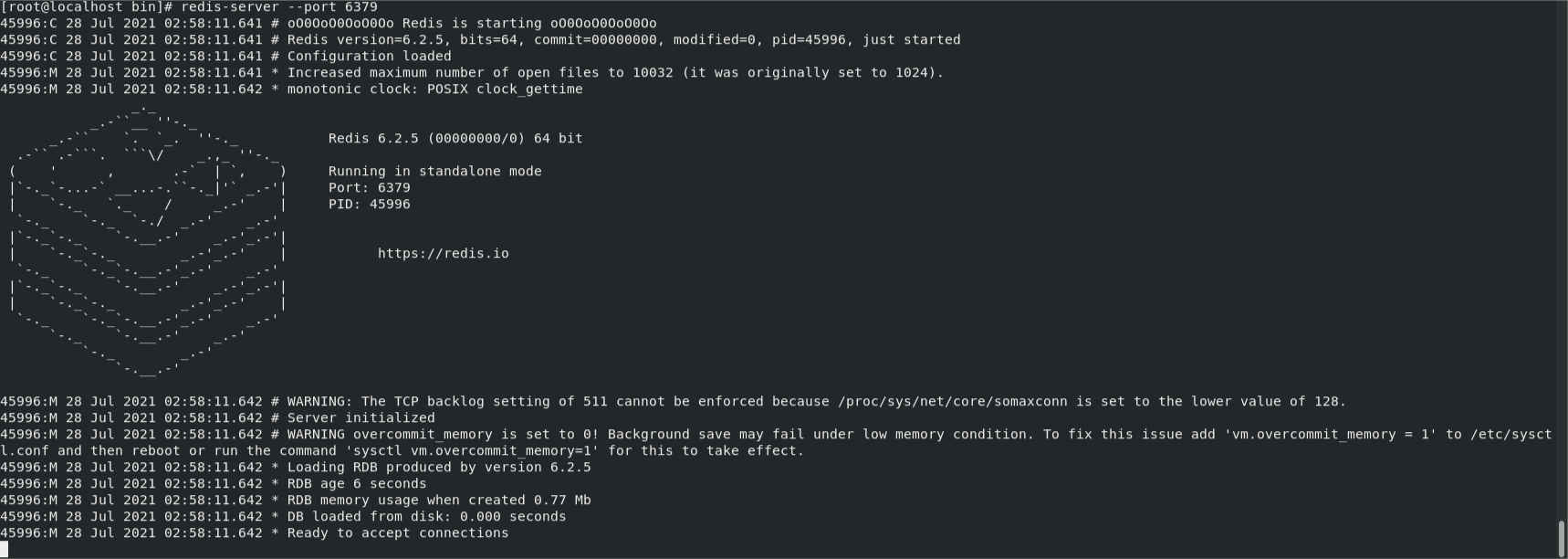The width and height of the screenshot is (1568, 559).
Task: Click the 'Increased maximum number of open files' line
Action: (473, 72)
